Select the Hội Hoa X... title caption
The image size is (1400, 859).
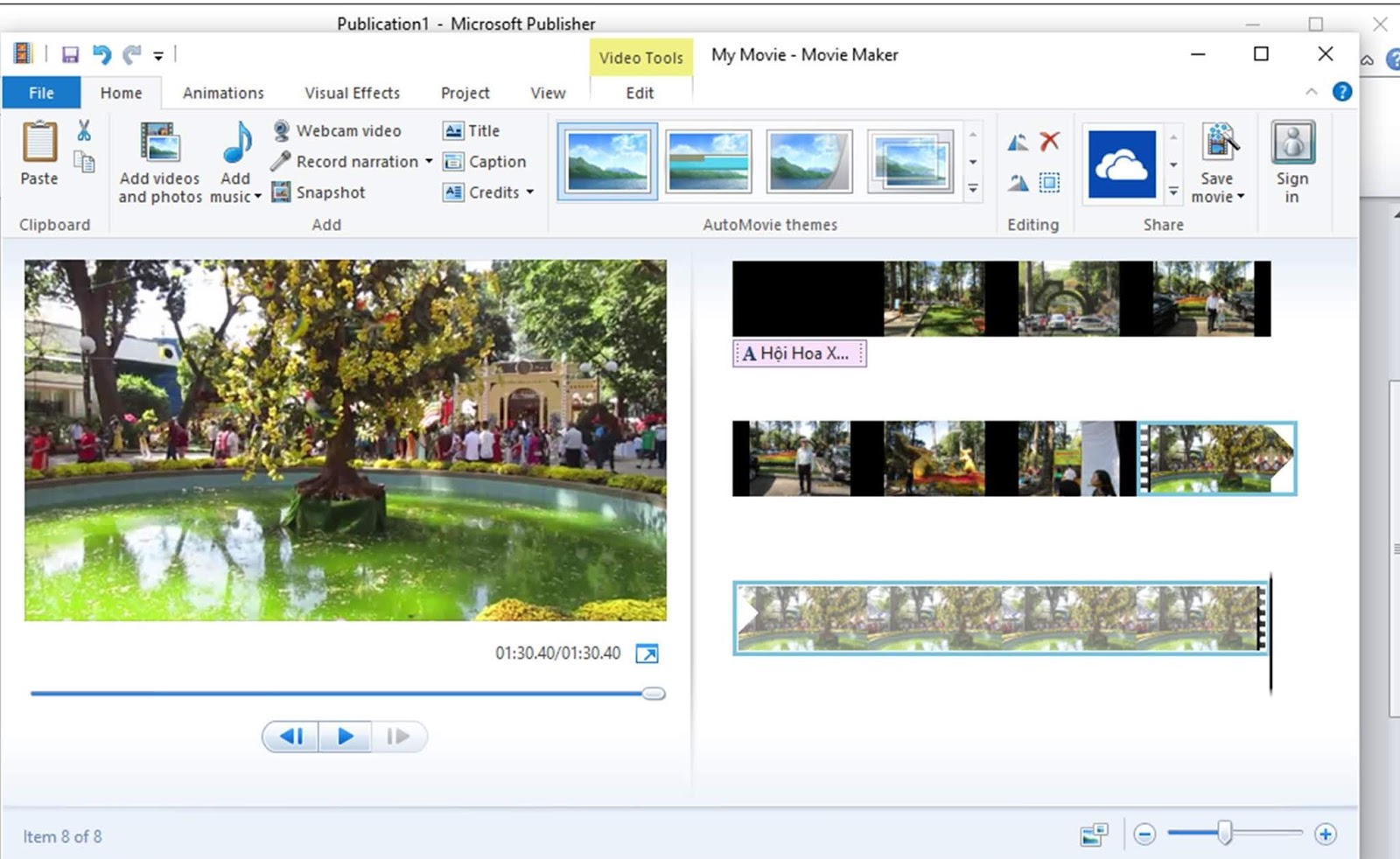pyautogui.click(x=799, y=353)
